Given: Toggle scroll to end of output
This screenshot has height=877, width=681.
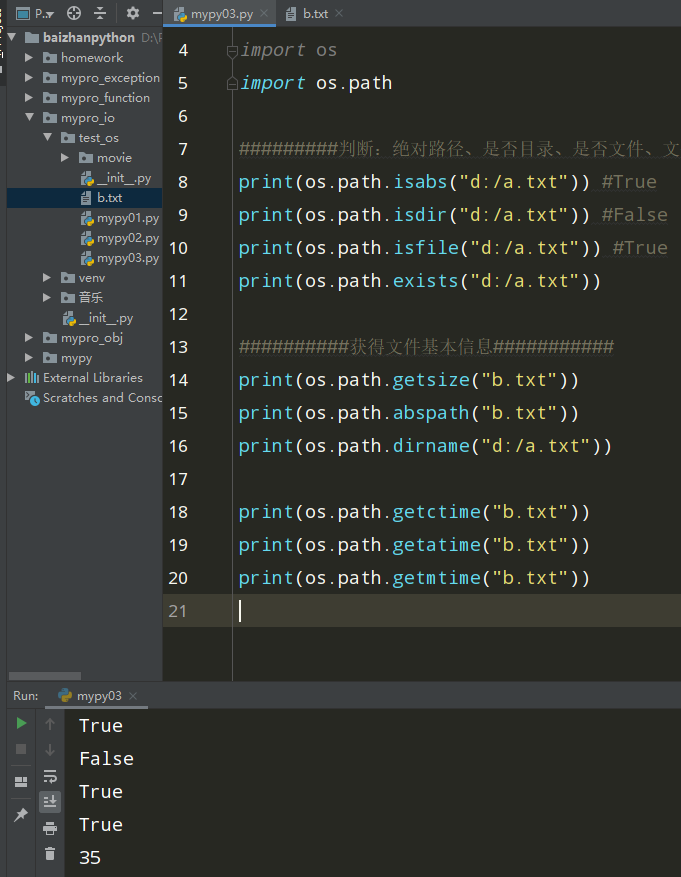Looking at the screenshot, I should [x=50, y=801].
